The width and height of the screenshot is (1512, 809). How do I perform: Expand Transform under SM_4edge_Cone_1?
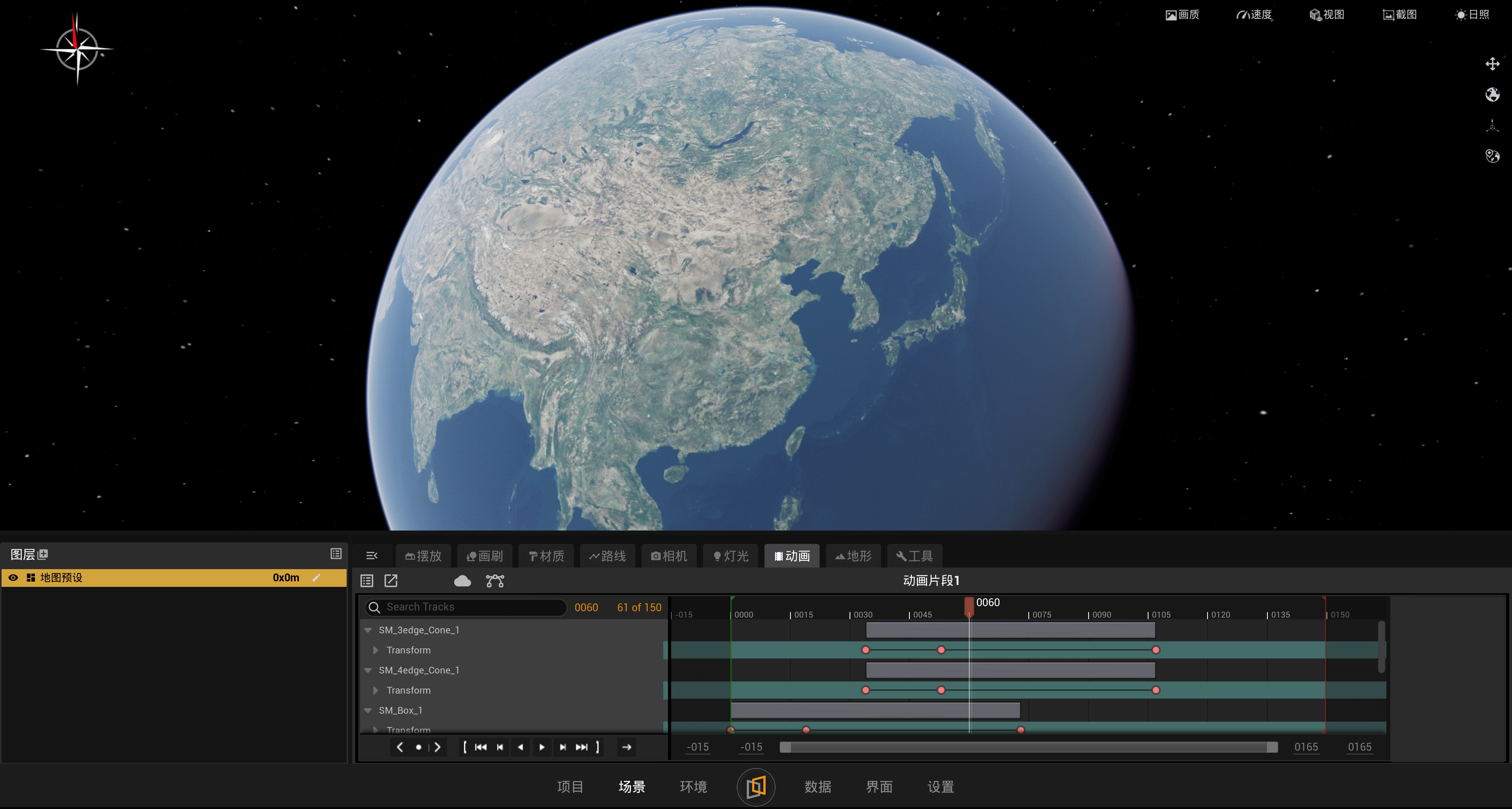(x=376, y=690)
